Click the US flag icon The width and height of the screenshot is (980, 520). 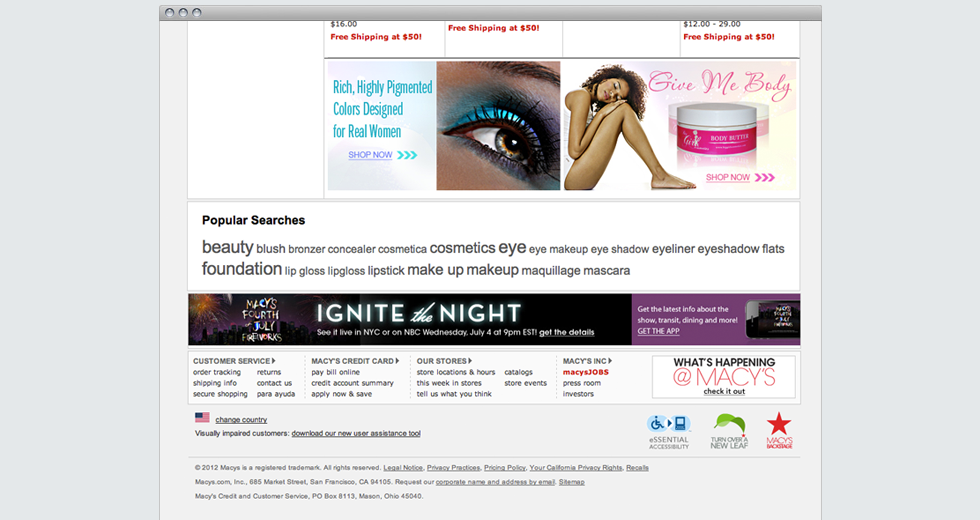(202, 418)
